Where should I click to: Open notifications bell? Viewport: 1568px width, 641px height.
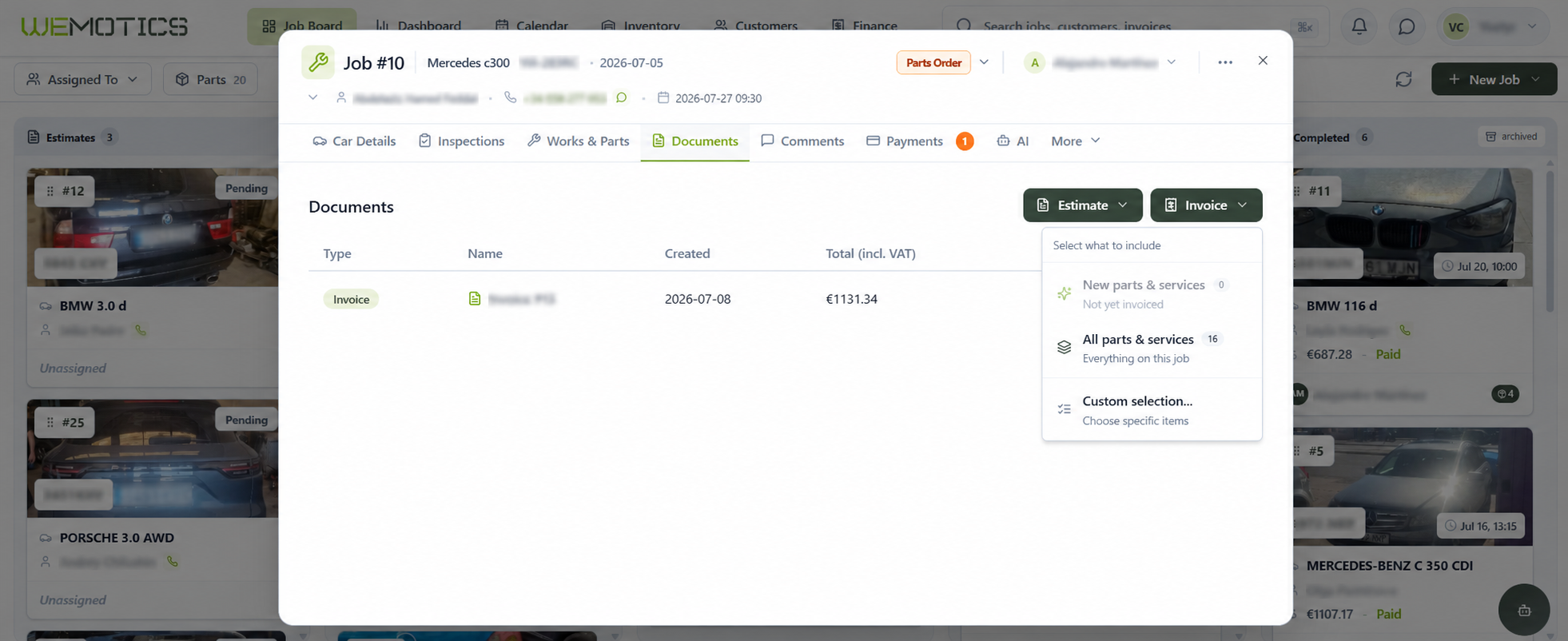(x=1359, y=26)
